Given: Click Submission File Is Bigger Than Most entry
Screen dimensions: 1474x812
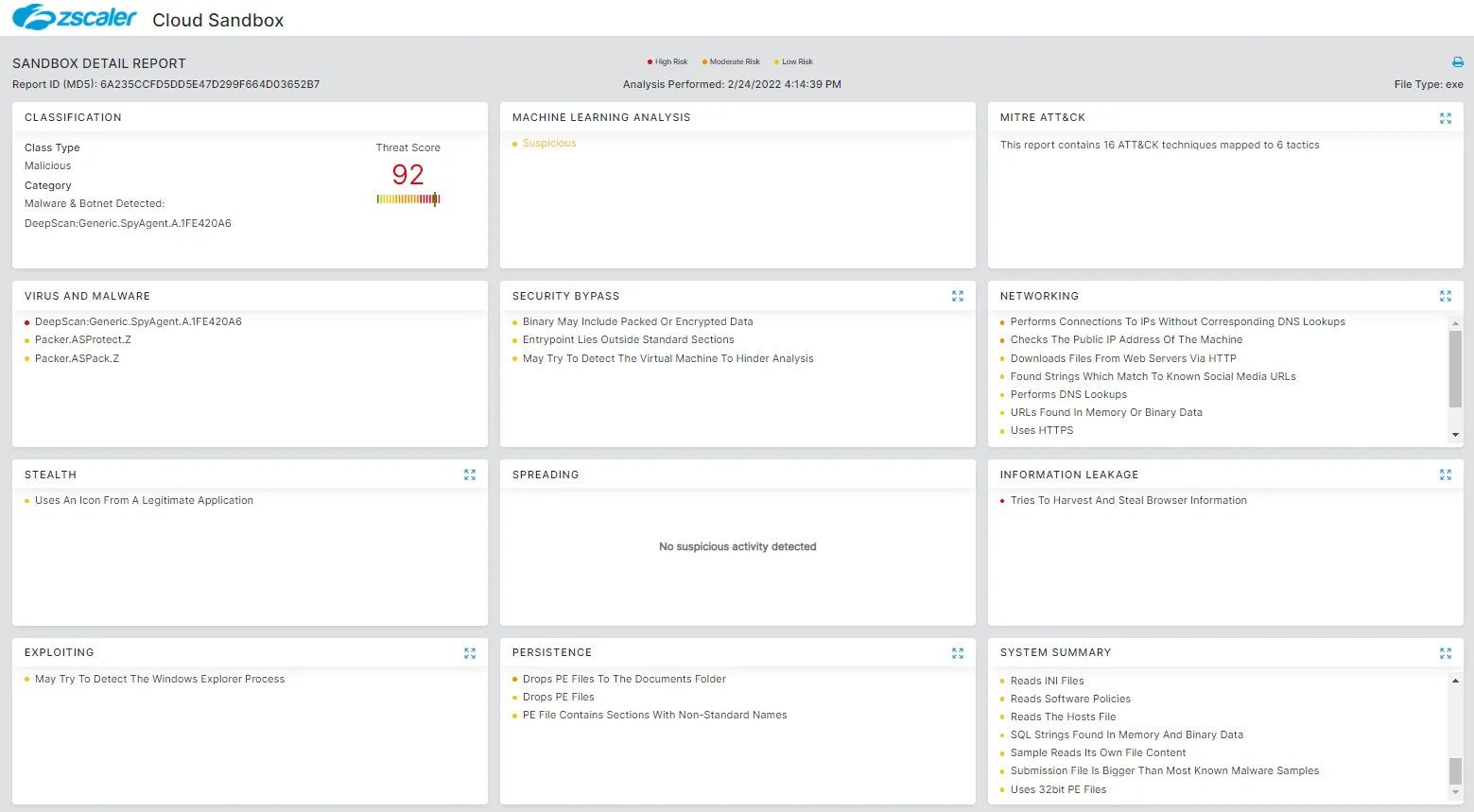Looking at the screenshot, I should pyautogui.click(x=1165, y=771).
